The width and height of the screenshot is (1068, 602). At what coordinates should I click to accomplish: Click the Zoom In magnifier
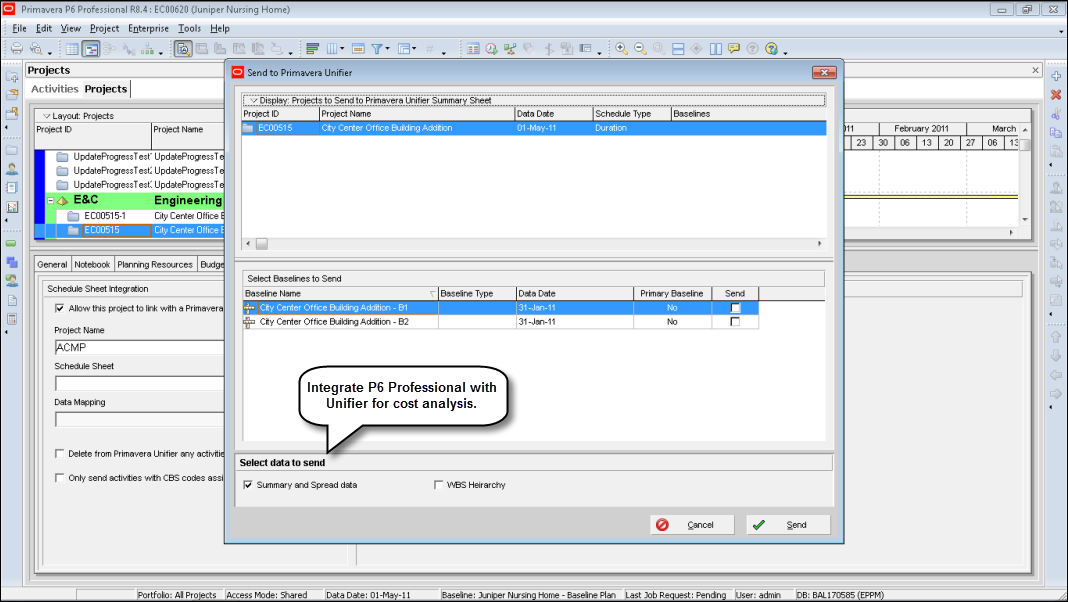click(x=621, y=48)
